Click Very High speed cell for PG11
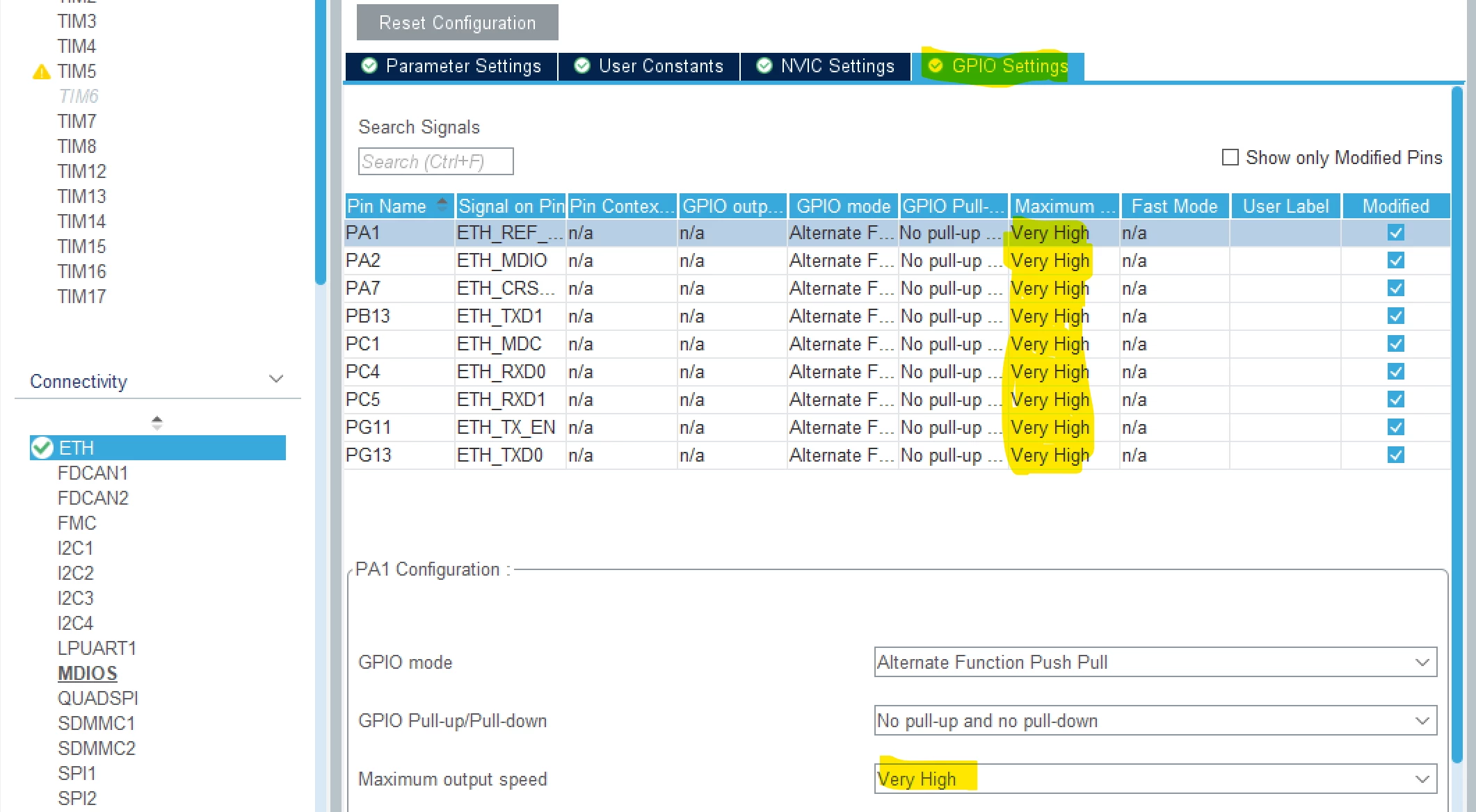 (x=1064, y=428)
